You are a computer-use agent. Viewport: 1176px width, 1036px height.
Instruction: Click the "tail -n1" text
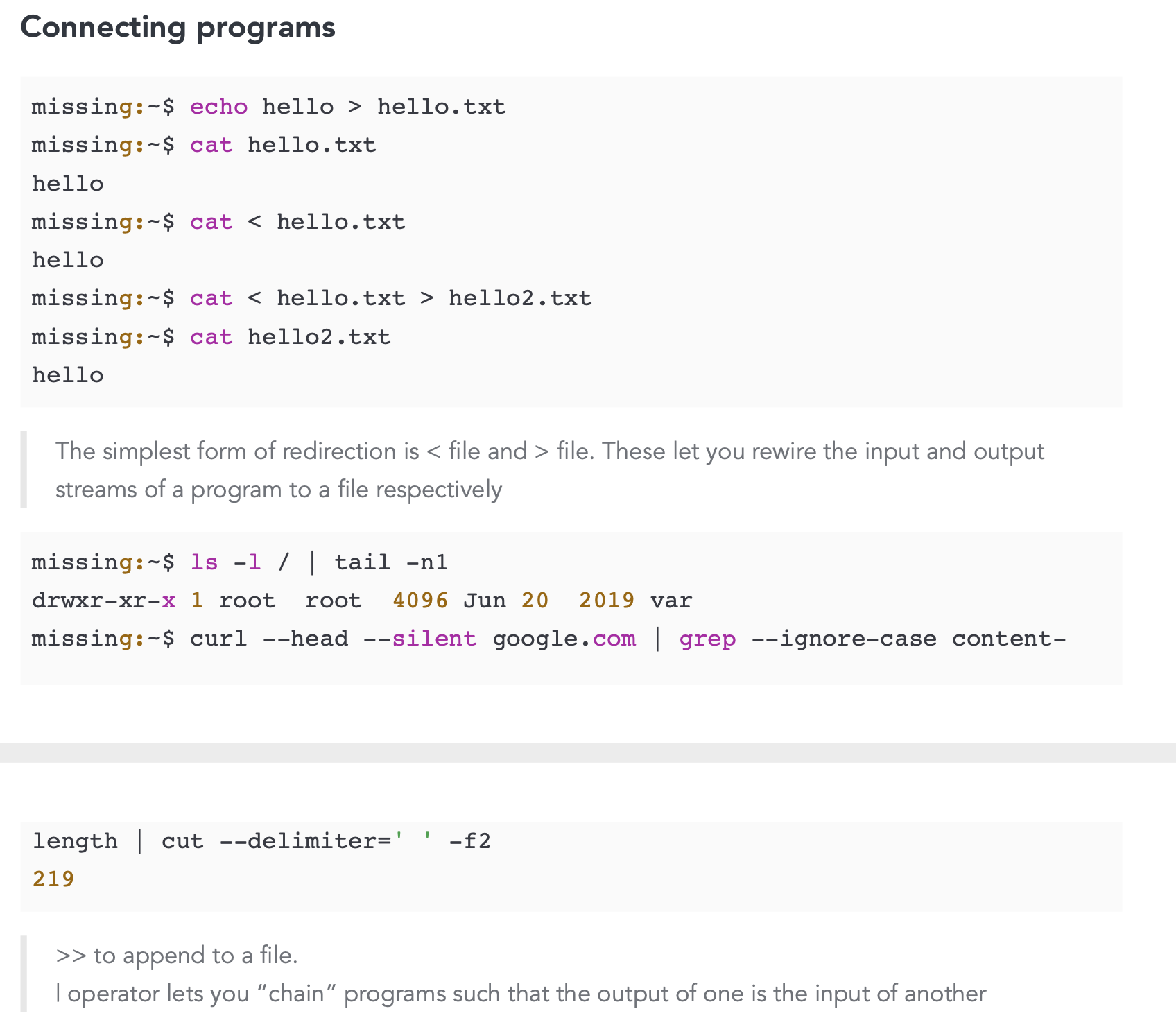coord(391,562)
